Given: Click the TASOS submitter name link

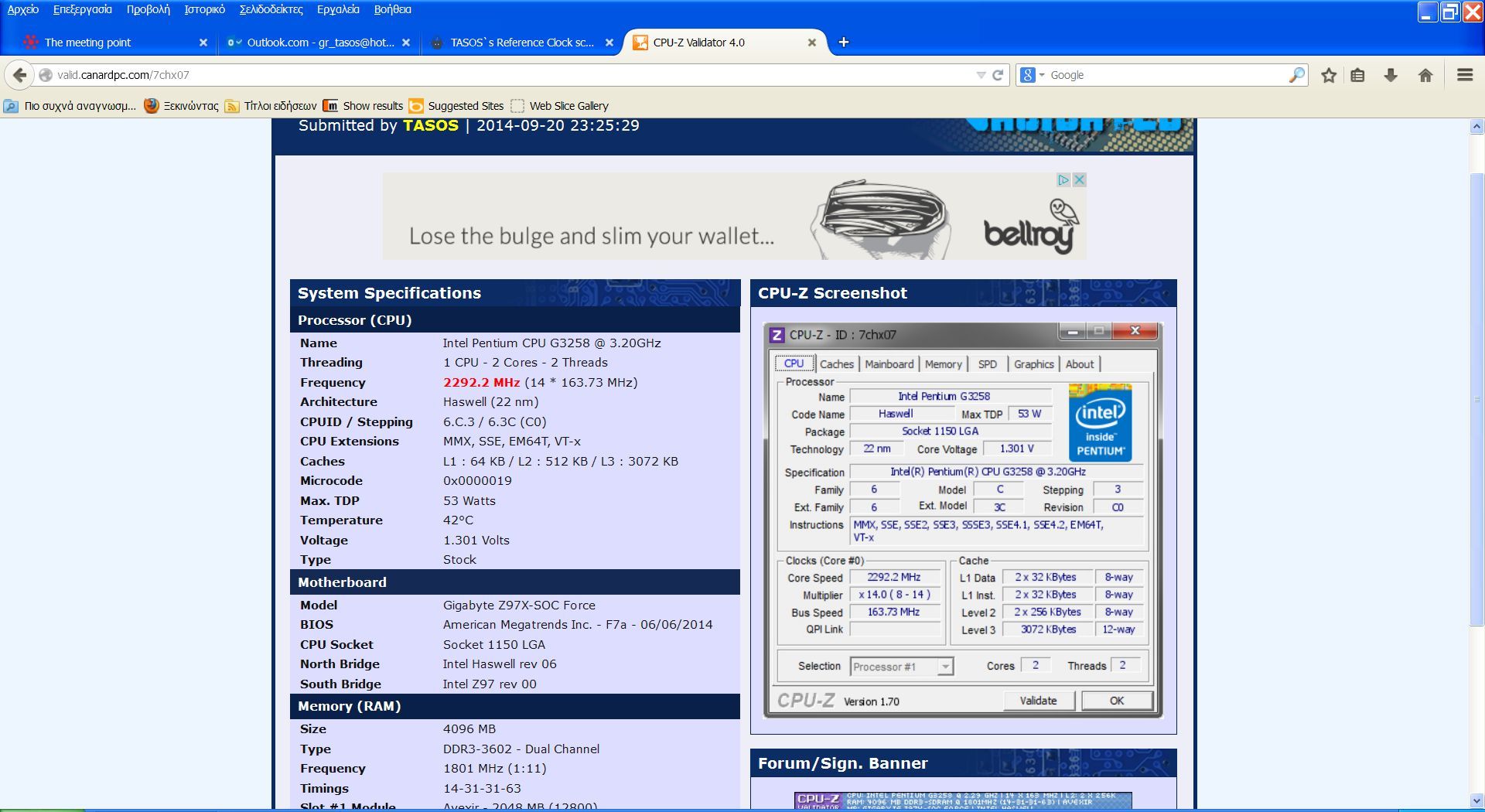Looking at the screenshot, I should tap(431, 125).
